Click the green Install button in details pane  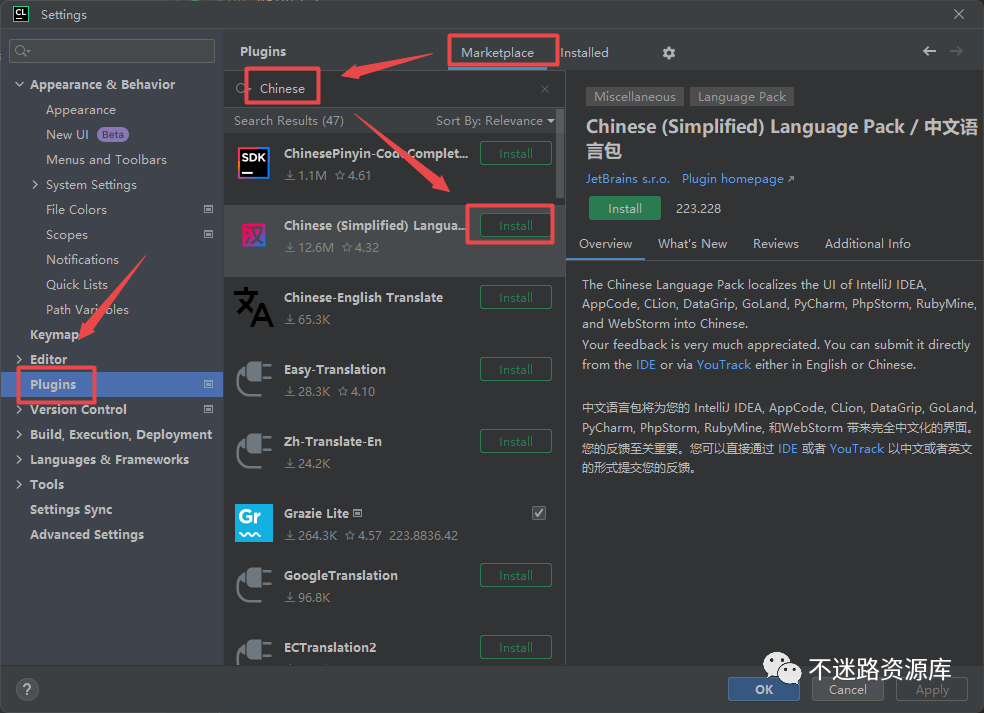(624, 208)
